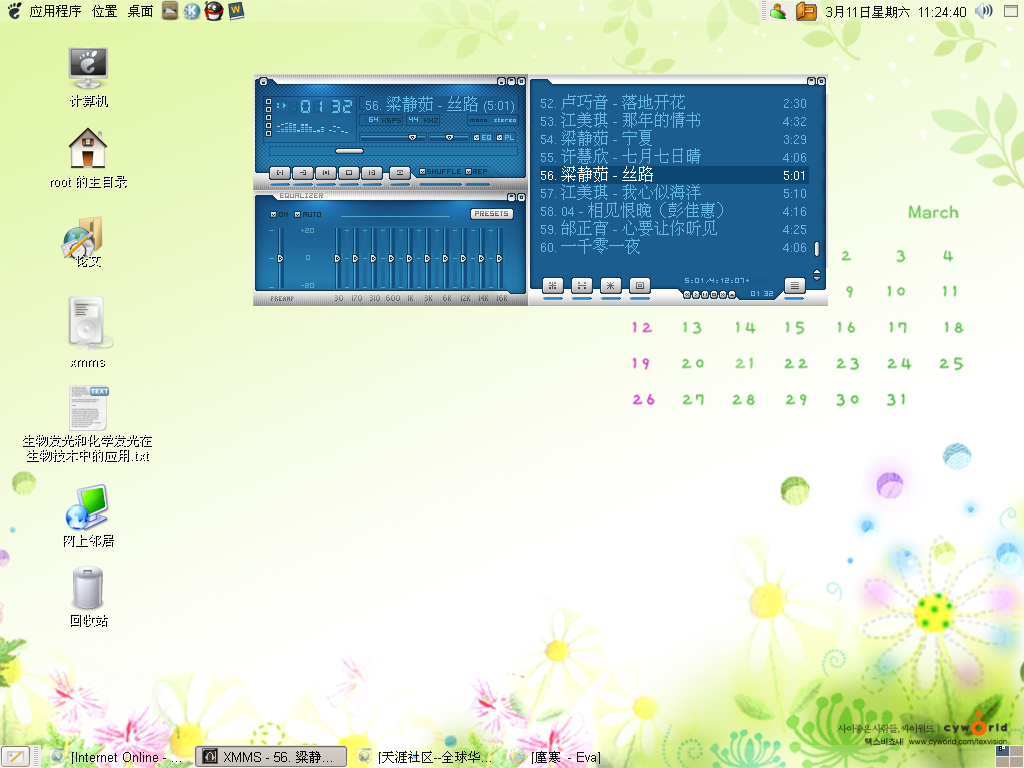Click the mini play button in playlist footer
The height and width of the screenshot is (768, 1024).
[696, 295]
